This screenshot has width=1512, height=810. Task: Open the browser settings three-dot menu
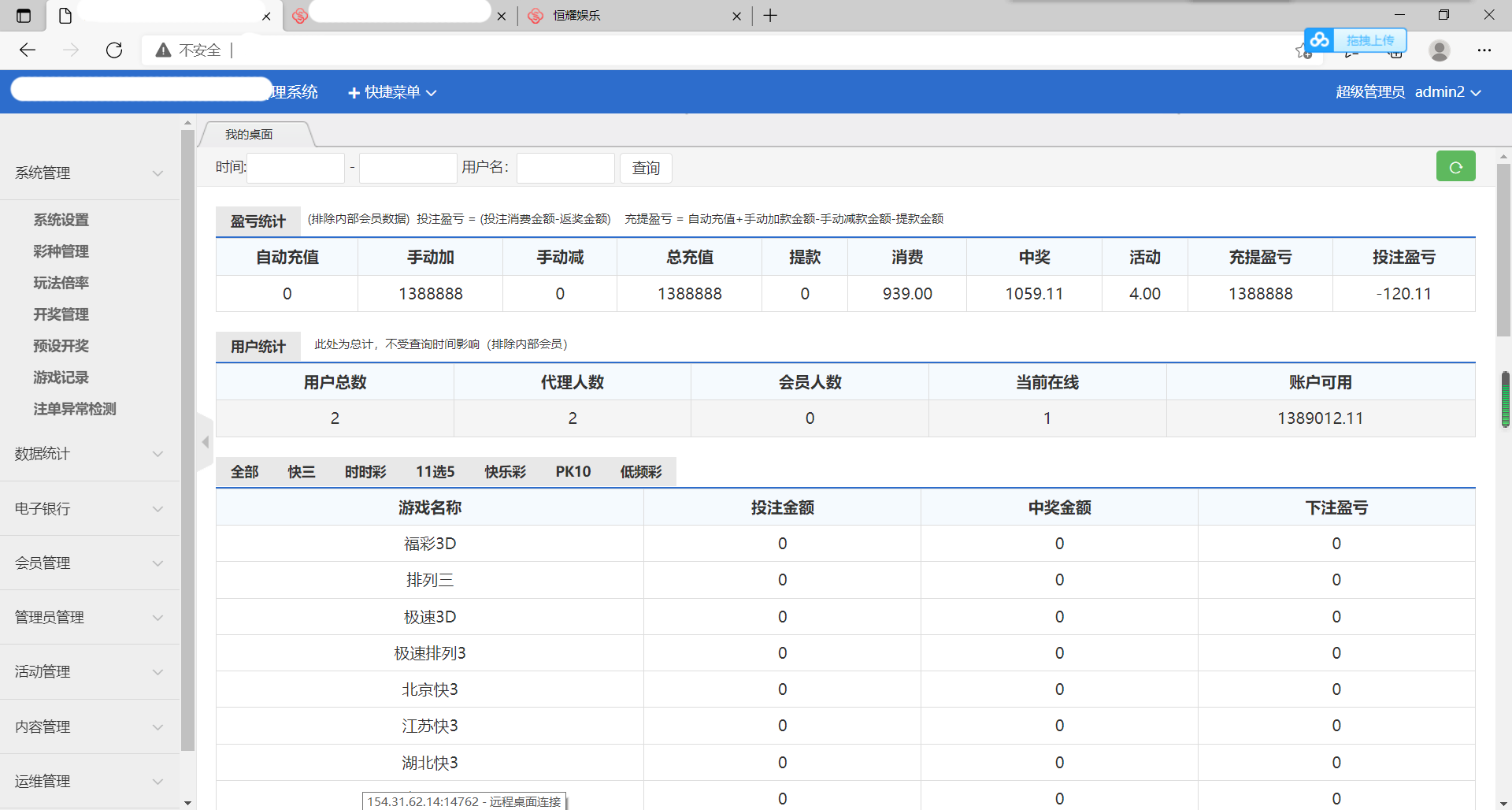coord(1484,50)
